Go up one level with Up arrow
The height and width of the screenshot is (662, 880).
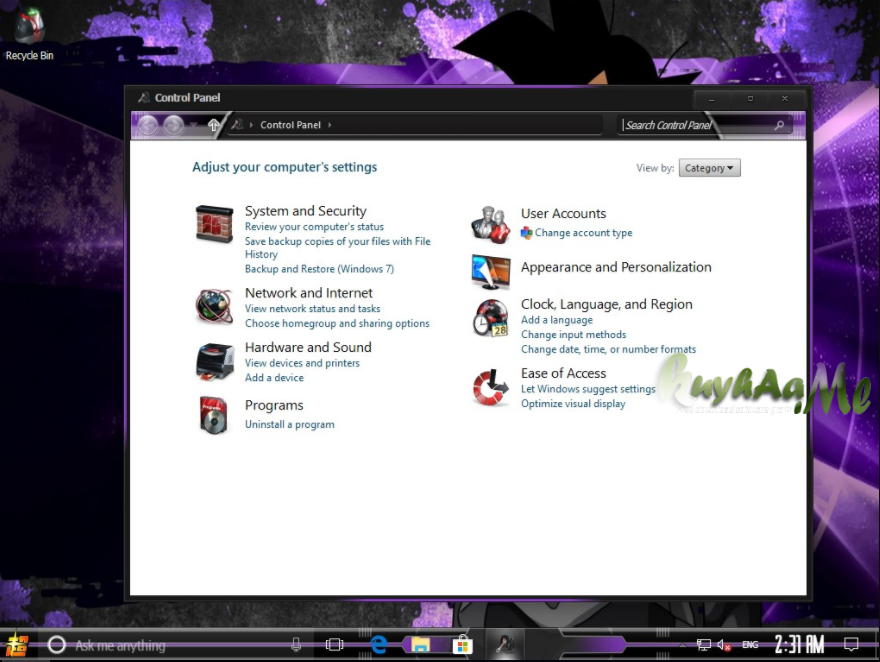coord(213,125)
